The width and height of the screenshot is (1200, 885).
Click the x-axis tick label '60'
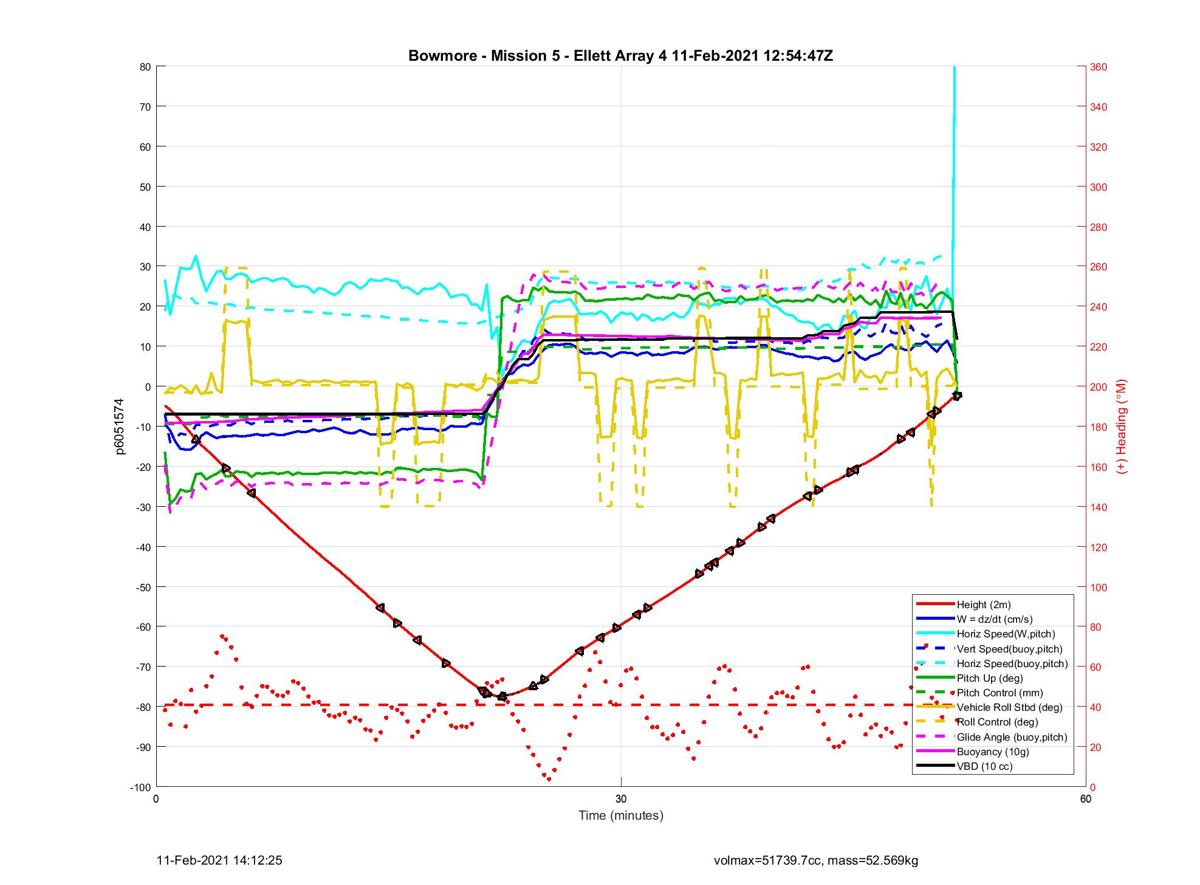tap(1085, 799)
